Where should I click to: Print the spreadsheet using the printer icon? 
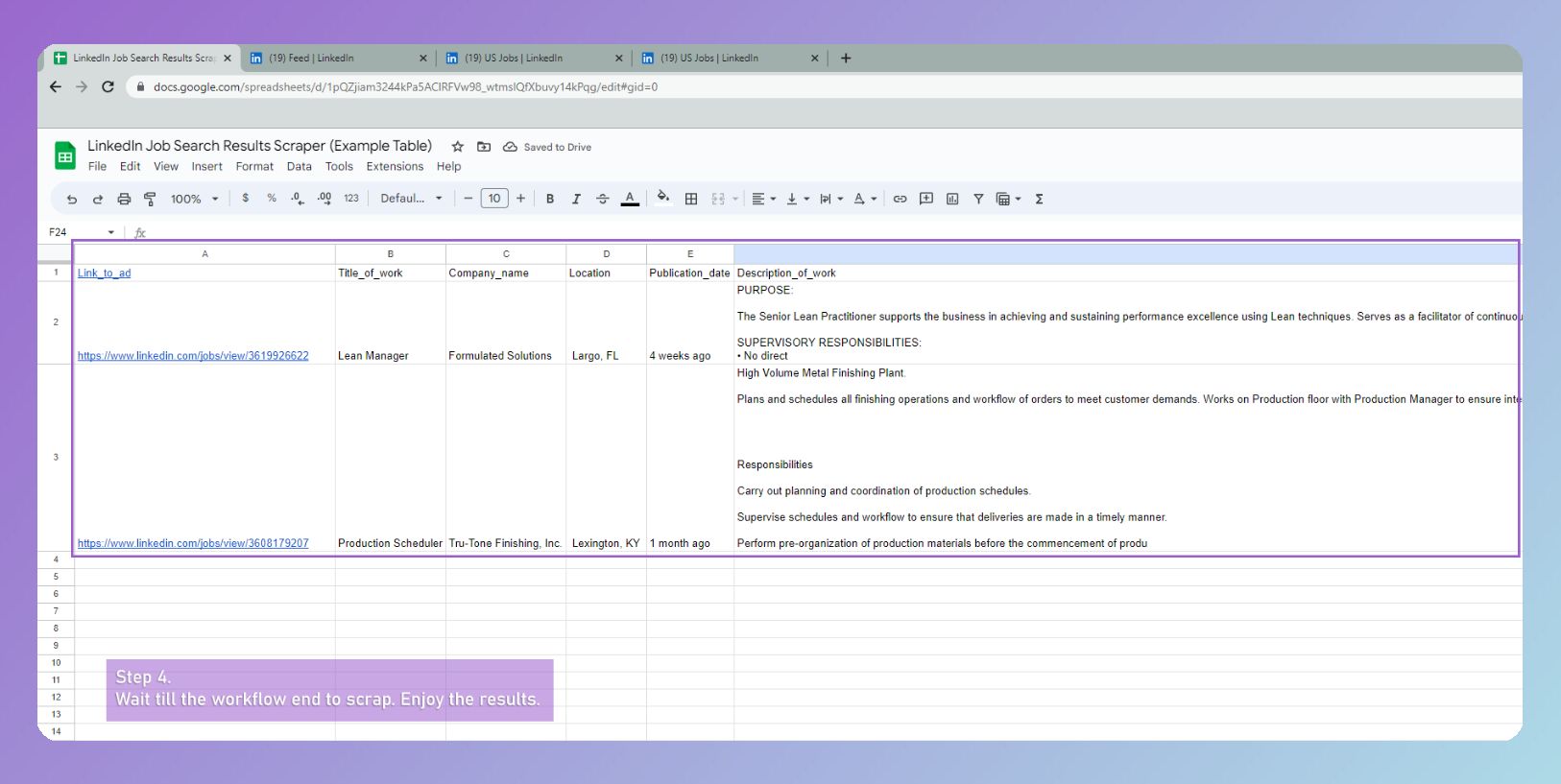click(124, 199)
